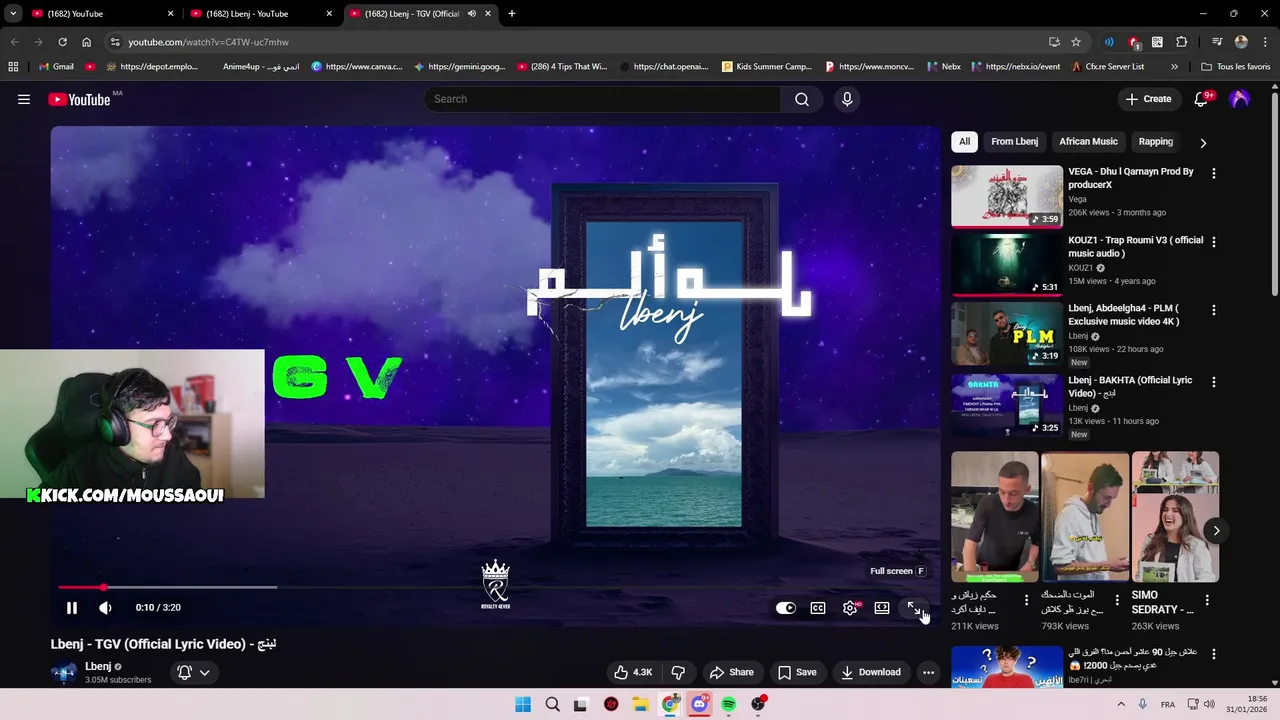The width and height of the screenshot is (1280, 720).
Task: Open options for the 211K views short
Action: tap(1026, 600)
